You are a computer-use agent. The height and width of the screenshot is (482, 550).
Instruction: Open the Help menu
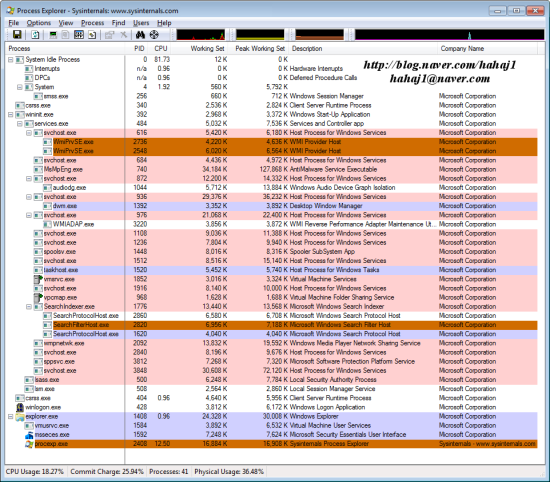tap(164, 23)
